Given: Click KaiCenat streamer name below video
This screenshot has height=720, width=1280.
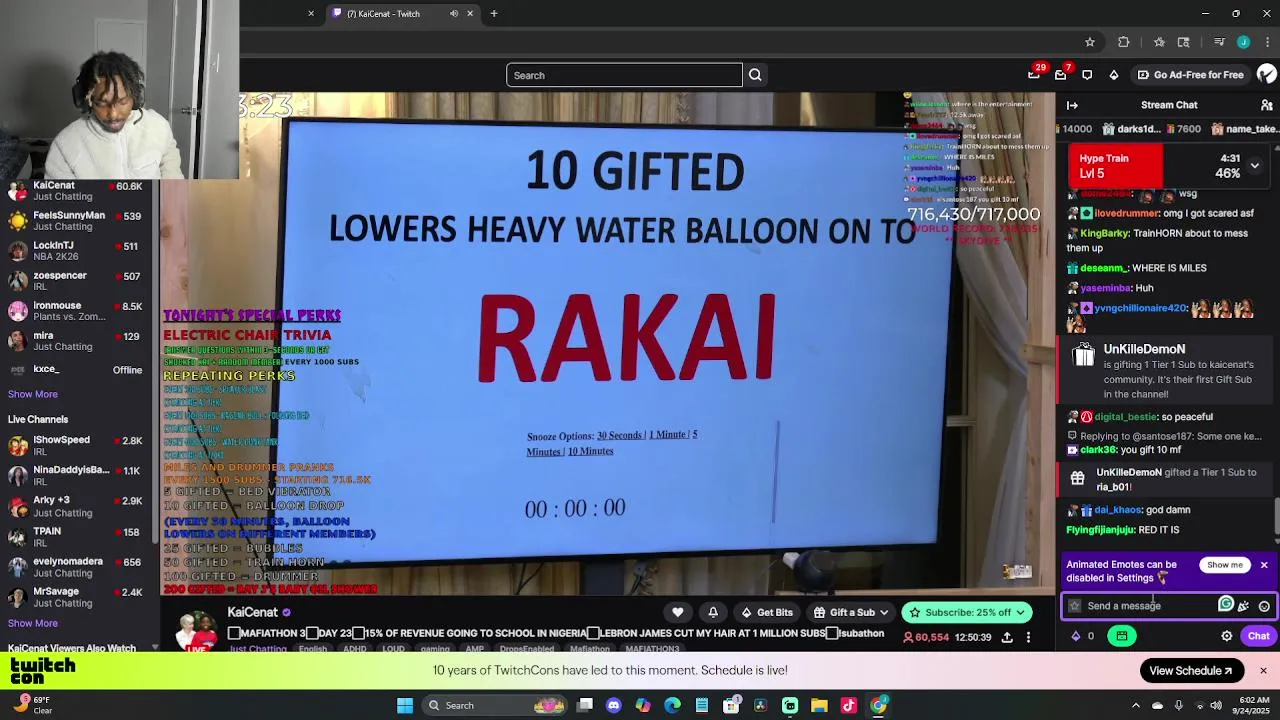Looking at the screenshot, I should click(252, 612).
